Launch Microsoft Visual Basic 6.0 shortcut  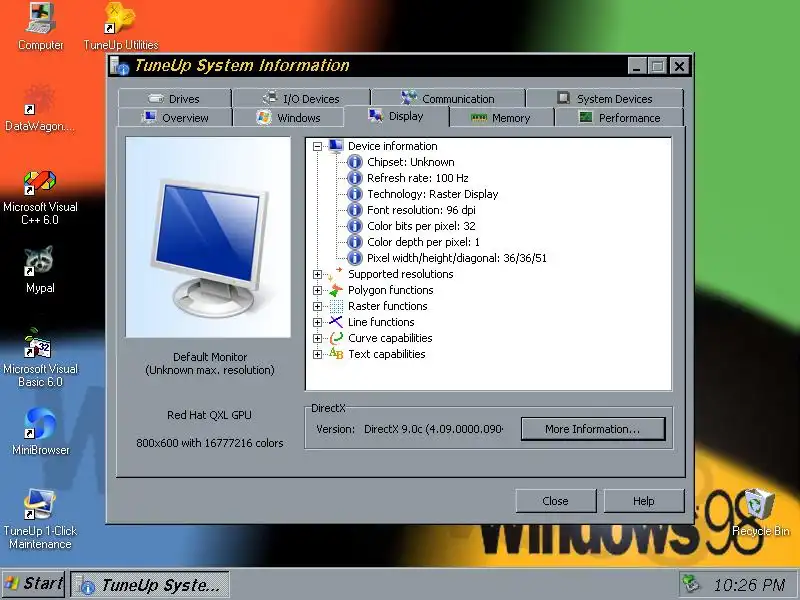tap(40, 358)
